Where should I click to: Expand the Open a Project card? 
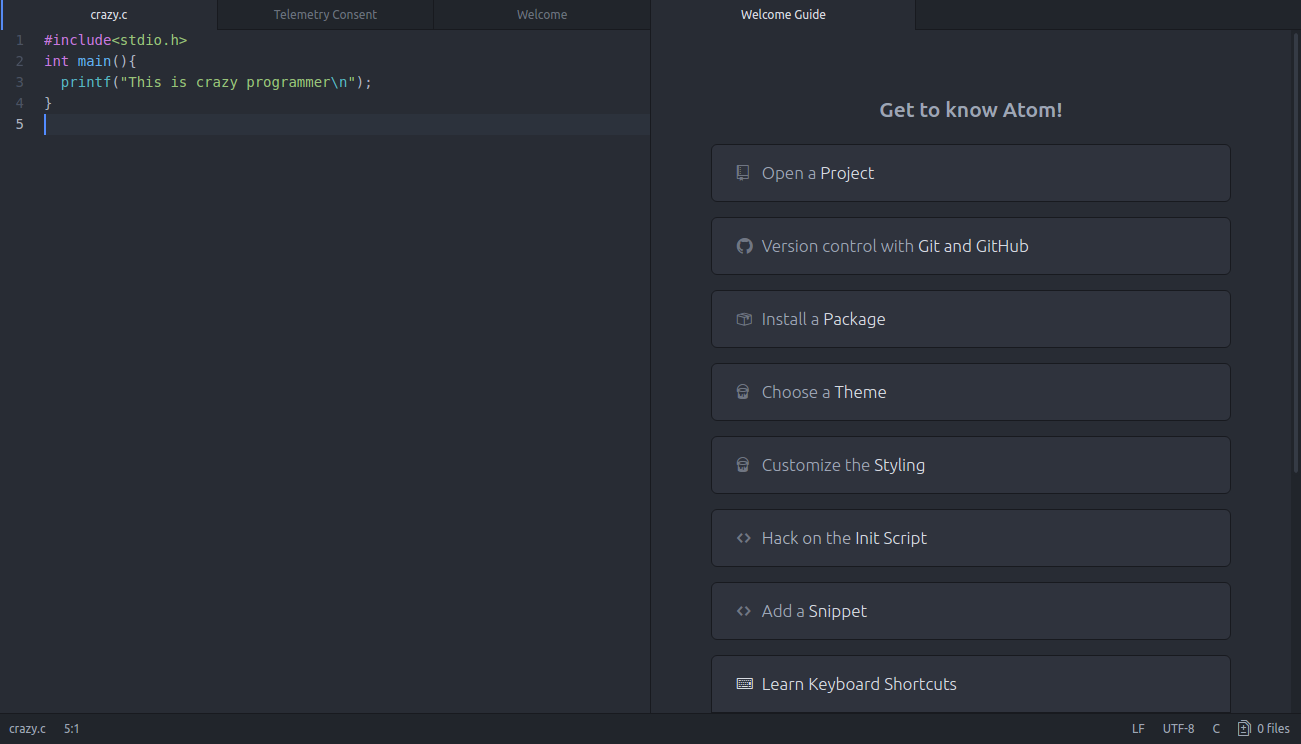[x=970, y=173]
